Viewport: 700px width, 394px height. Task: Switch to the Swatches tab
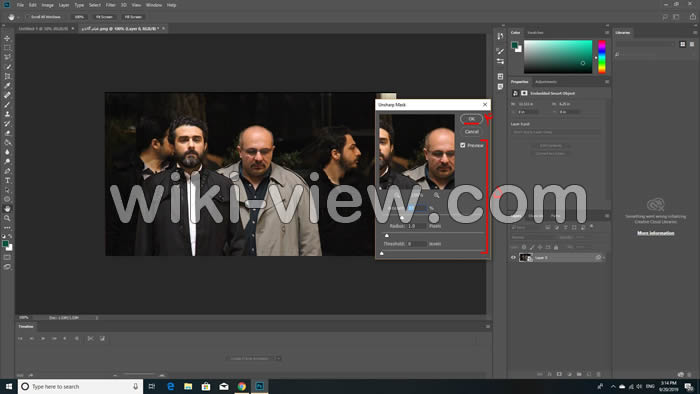coord(535,33)
